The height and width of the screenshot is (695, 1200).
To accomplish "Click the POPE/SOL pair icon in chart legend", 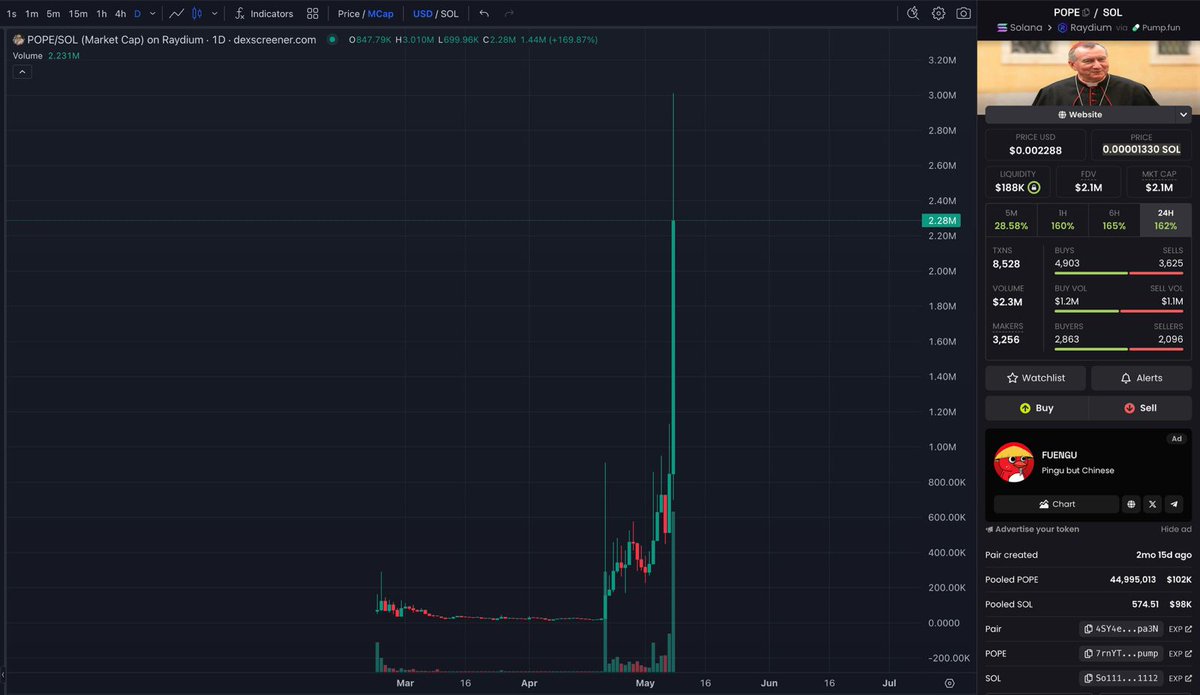I will tap(18, 40).
